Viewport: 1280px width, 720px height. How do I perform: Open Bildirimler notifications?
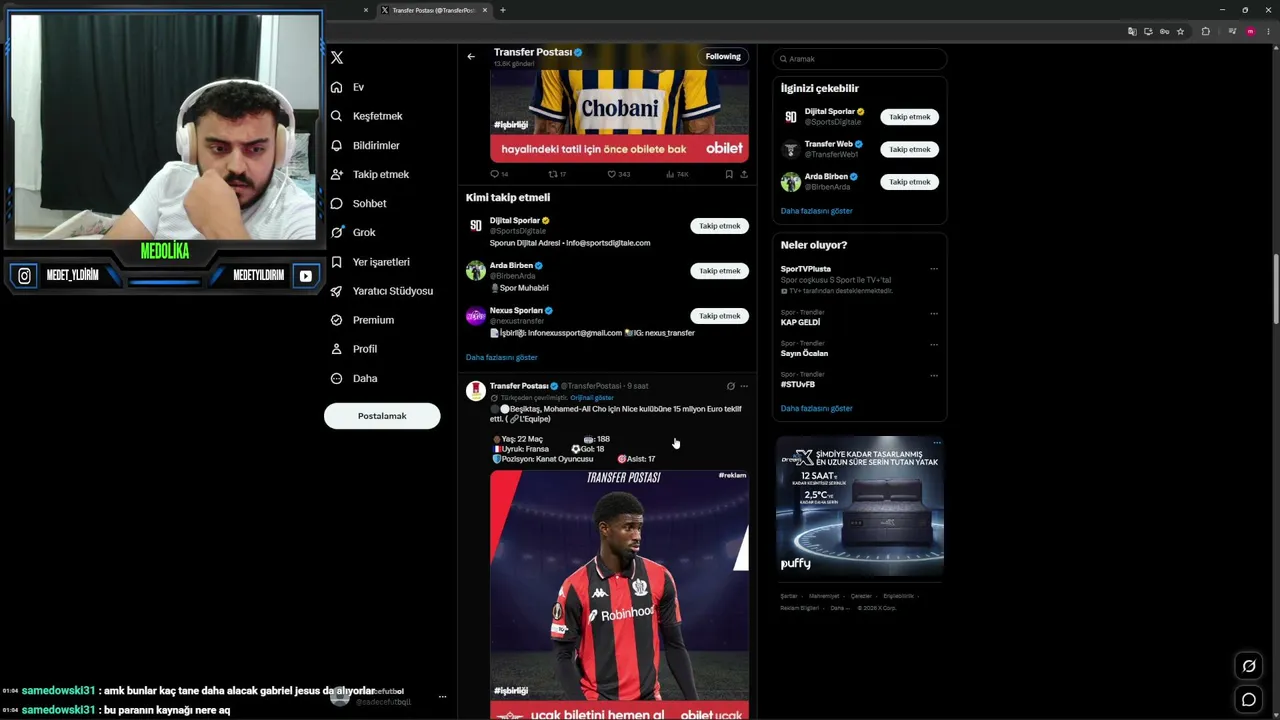click(x=365, y=145)
